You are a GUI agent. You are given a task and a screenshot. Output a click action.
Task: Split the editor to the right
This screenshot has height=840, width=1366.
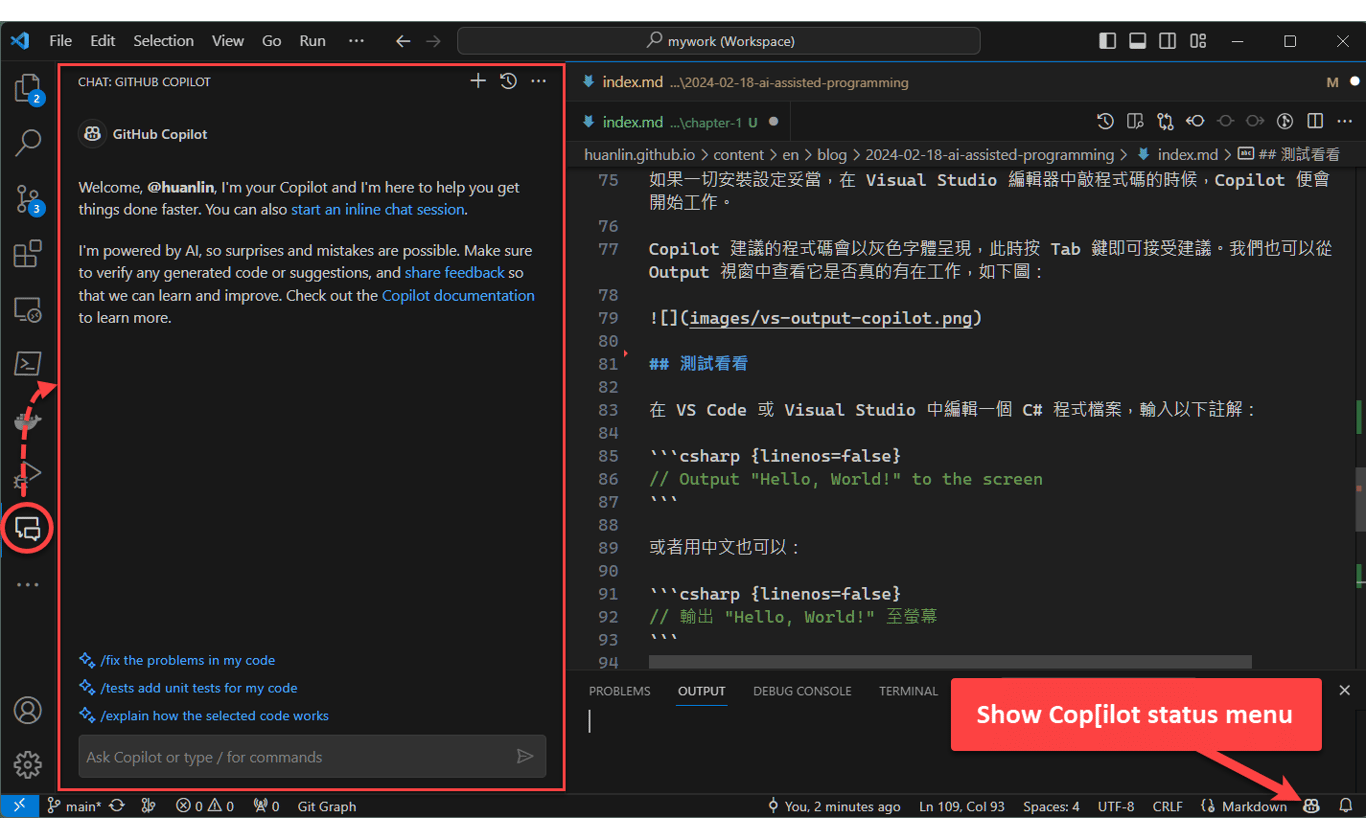[x=1316, y=121]
